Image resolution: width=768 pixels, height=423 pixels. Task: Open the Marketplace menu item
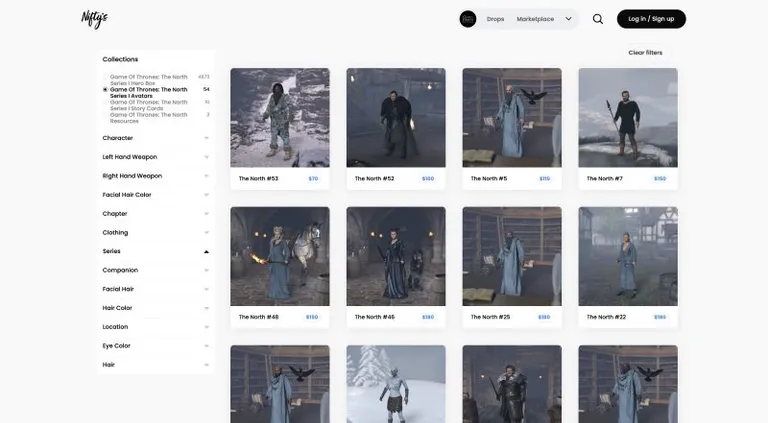pos(535,19)
